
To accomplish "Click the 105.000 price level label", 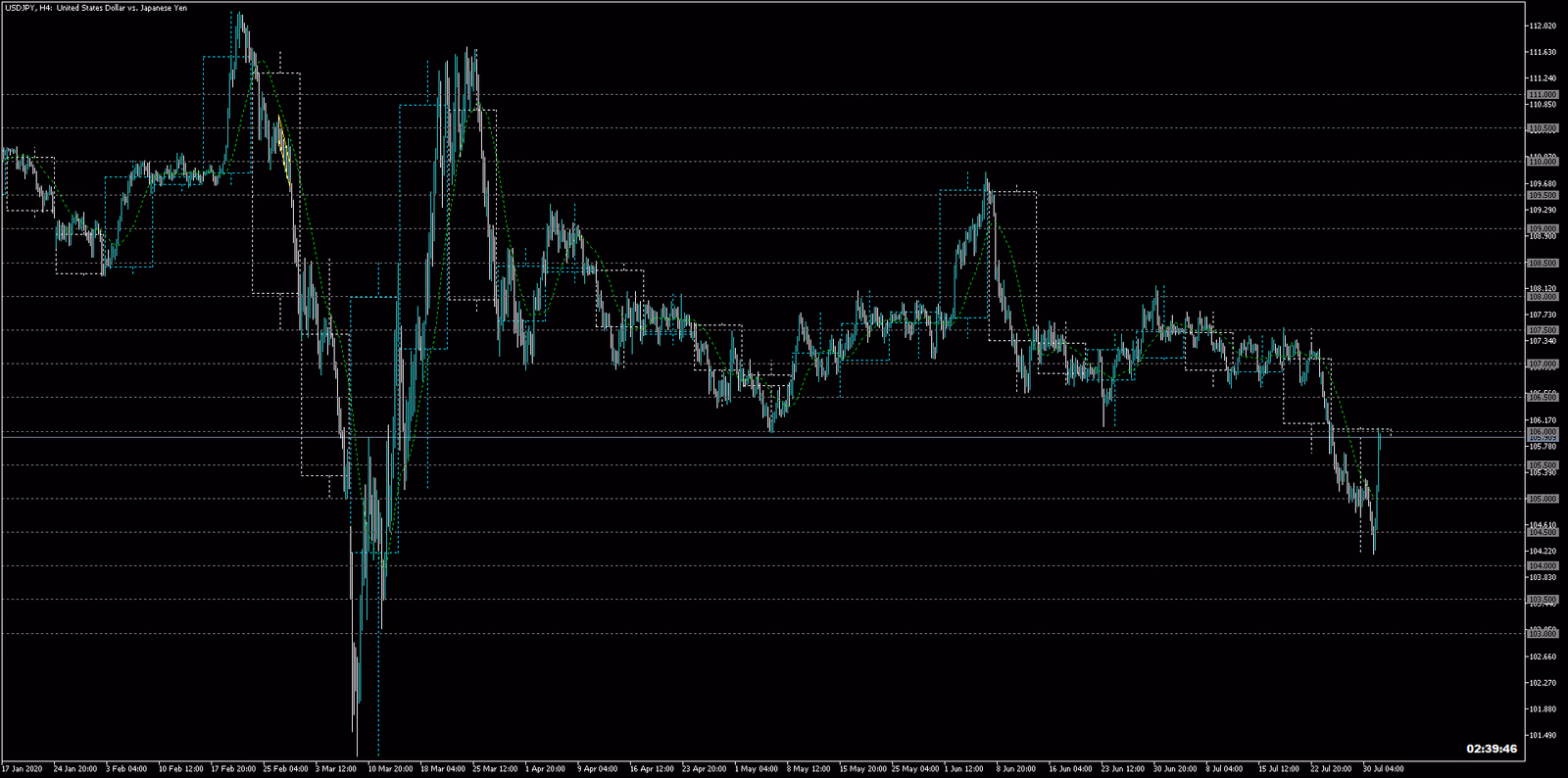I will pos(1543,499).
